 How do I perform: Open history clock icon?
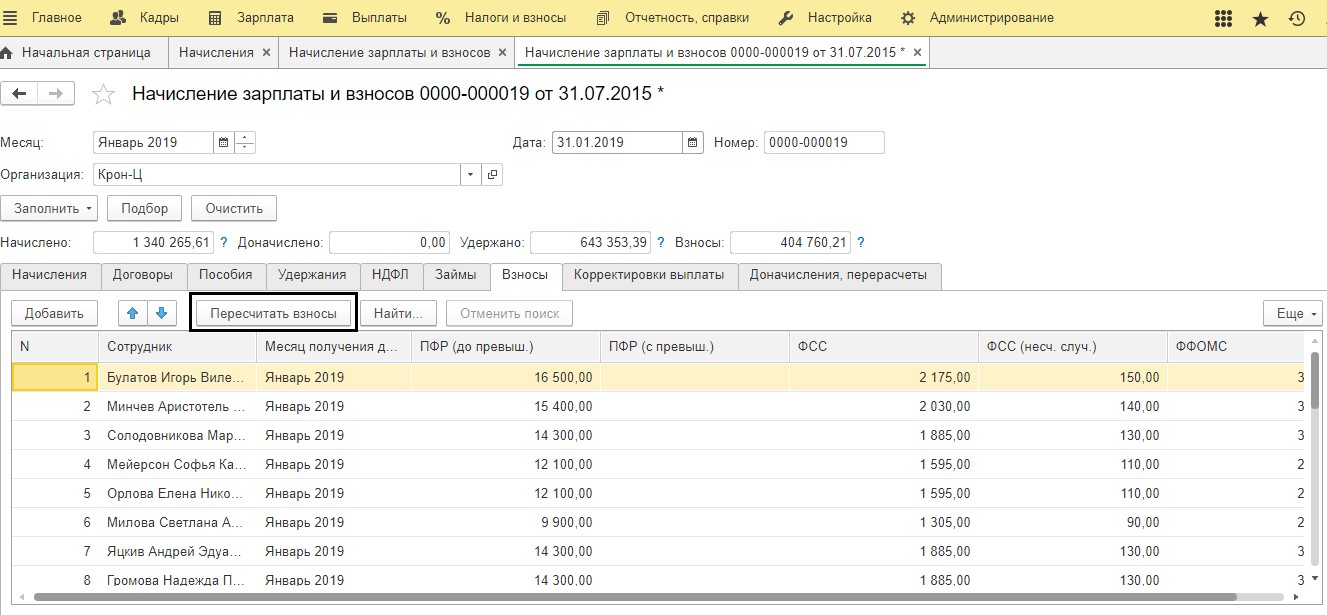[1297, 18]
